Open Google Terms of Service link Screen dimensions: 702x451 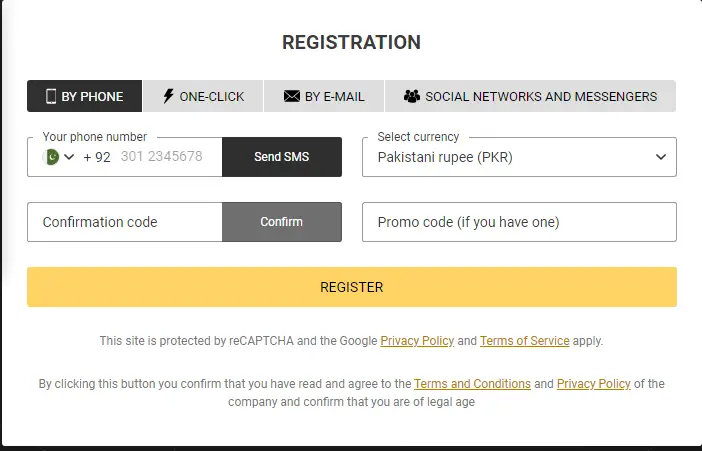coord(524,341)
